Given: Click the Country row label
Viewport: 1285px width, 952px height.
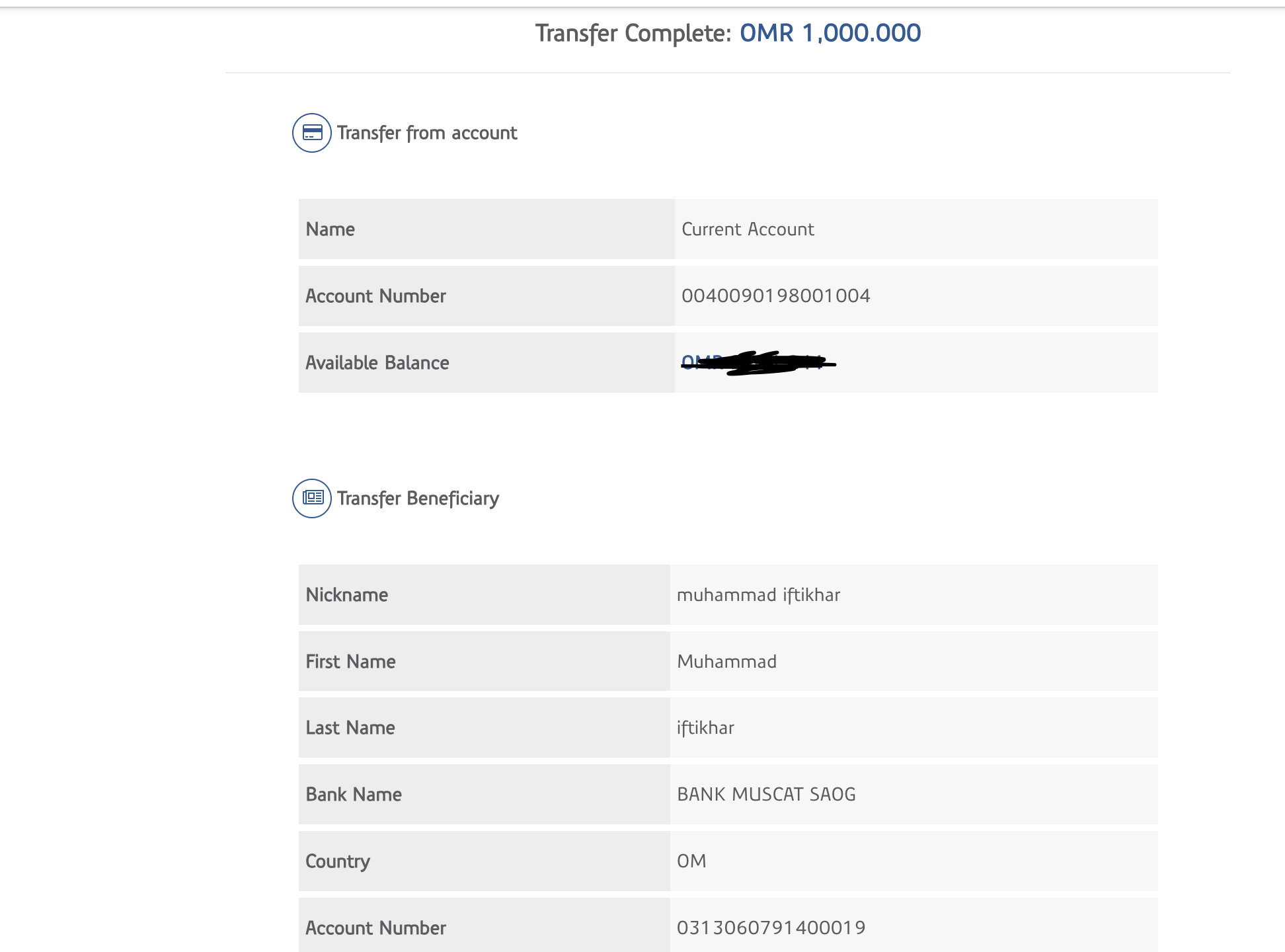Looking at the screenshot, I should click(338, 861).
